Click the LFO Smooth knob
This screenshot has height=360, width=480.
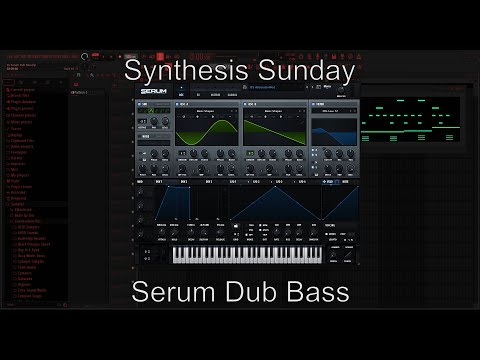(313, 233)
